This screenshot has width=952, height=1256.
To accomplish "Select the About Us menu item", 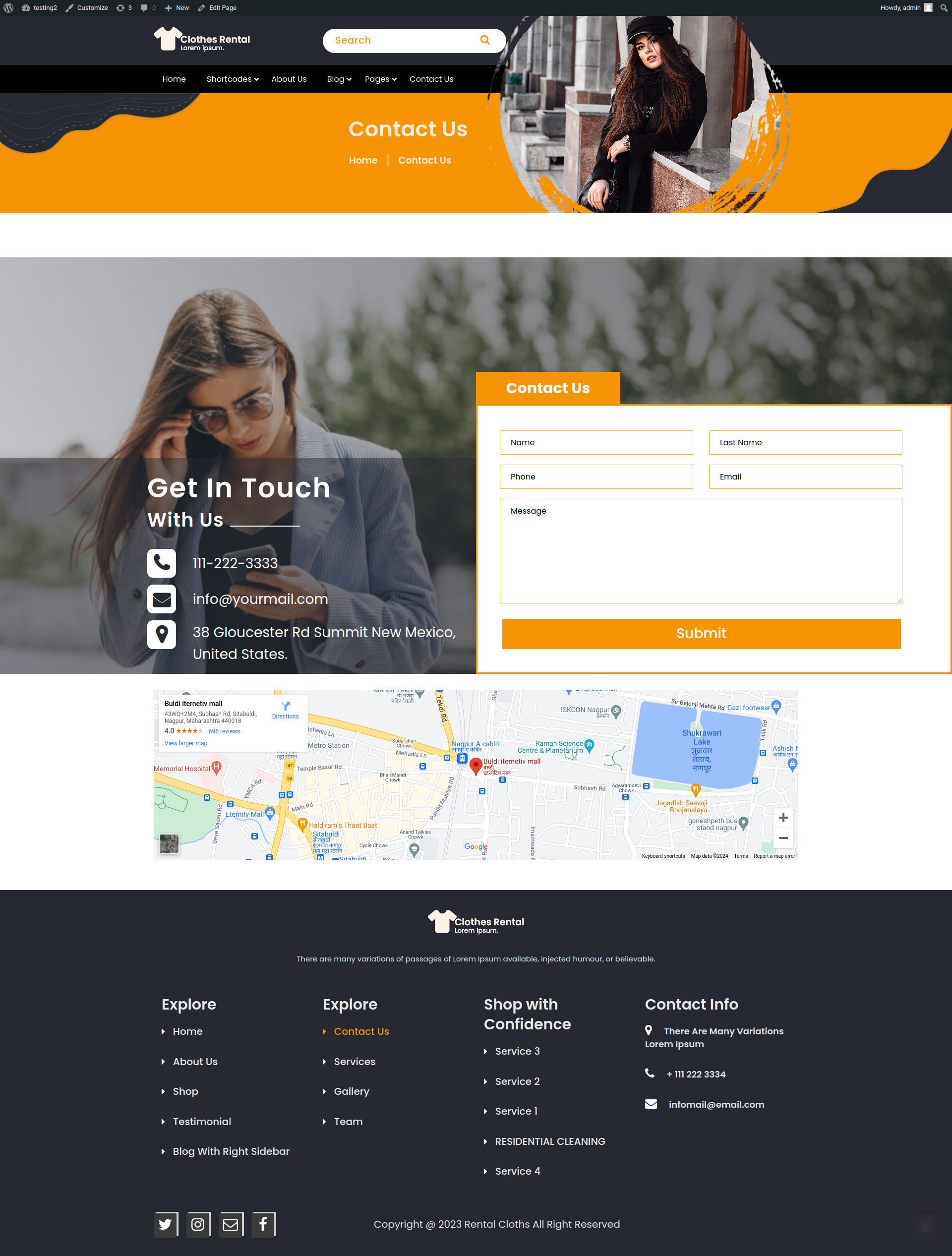I will click(289, 79).
